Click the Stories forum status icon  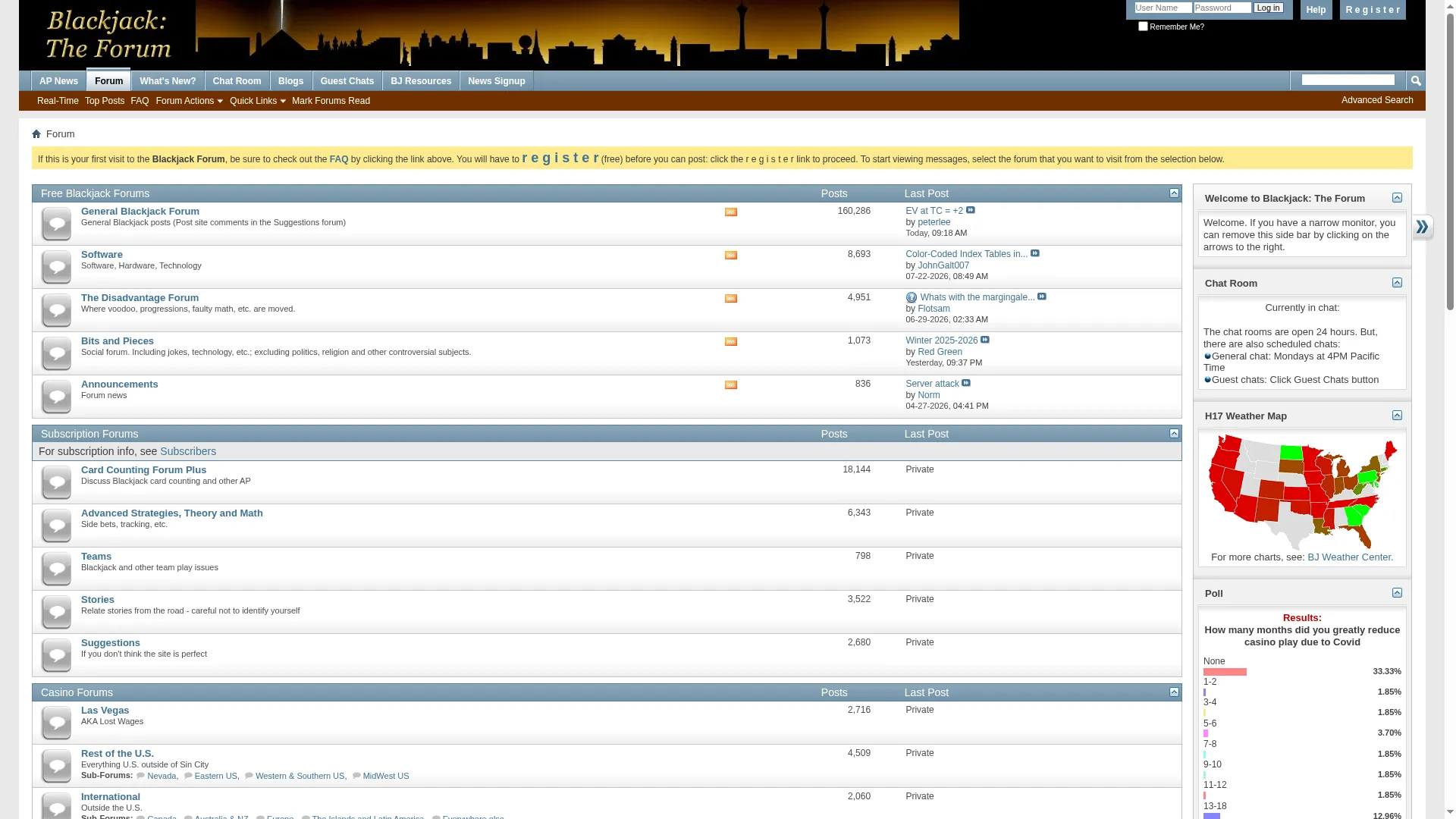click(x=56, y=612)
